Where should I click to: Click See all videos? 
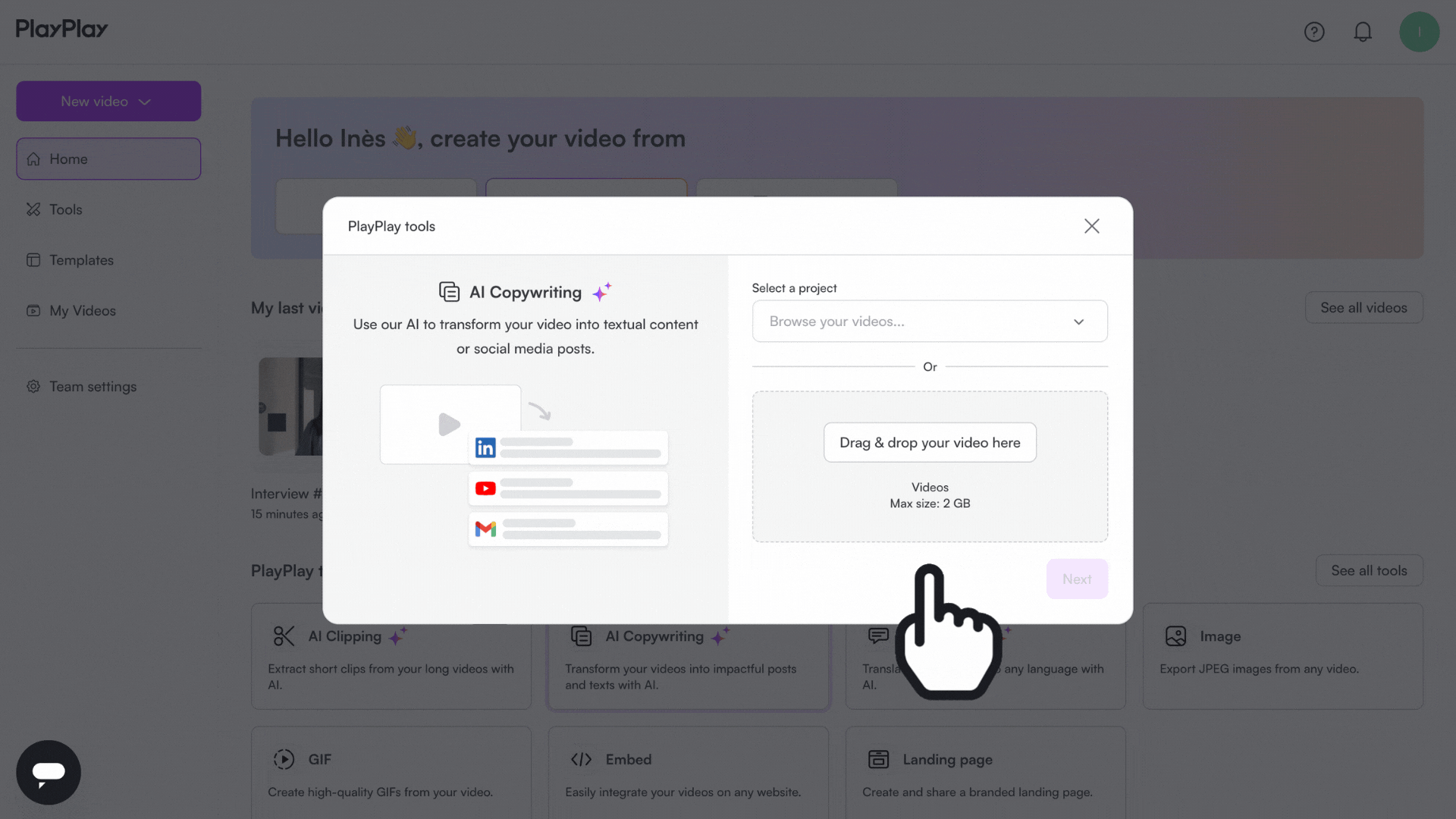[1363, 307]
